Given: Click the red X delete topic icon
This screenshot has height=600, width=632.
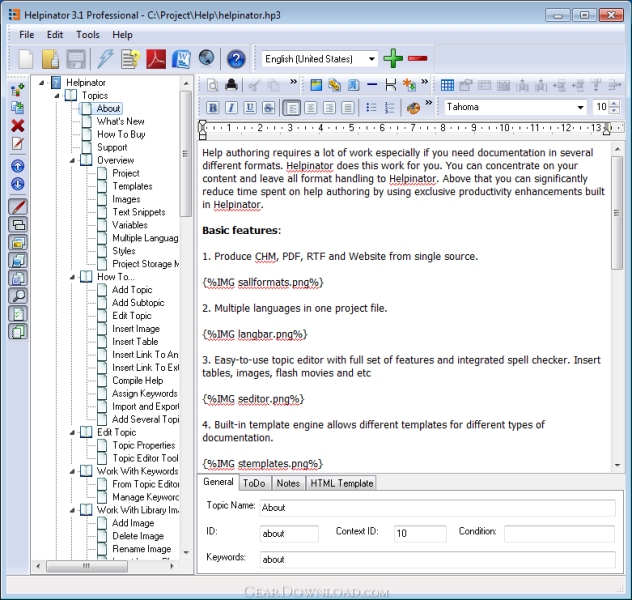Looking at the screenshot, I should [17, 126].
